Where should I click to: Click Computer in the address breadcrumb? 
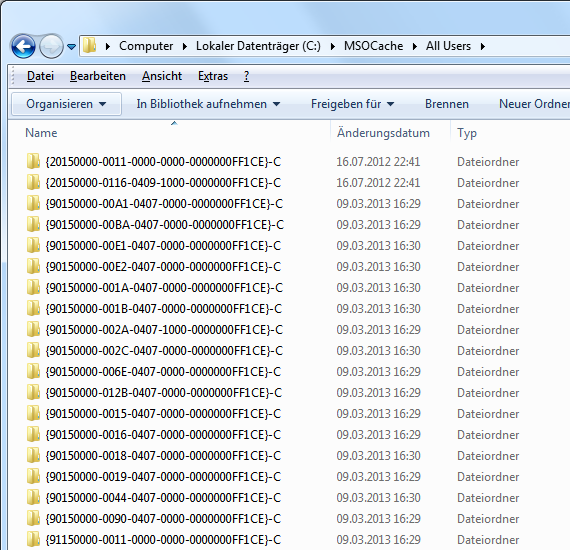[x=146, y=46]
